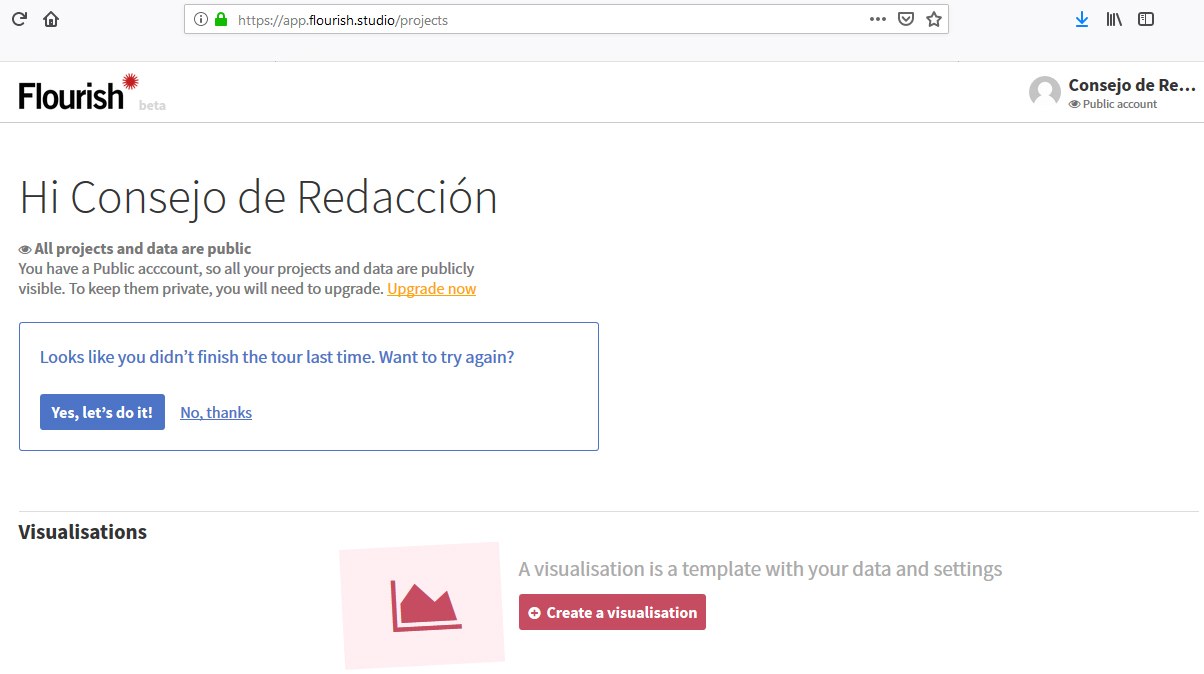
Task: Open the downloads arrow panel
Action: 1082,19
